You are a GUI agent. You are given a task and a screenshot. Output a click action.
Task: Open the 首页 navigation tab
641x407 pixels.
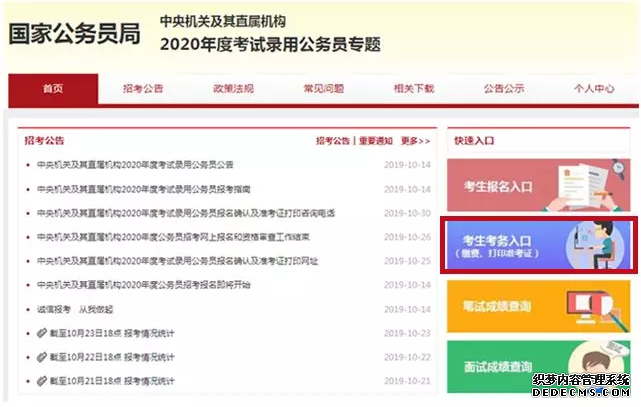click(53, 89)
